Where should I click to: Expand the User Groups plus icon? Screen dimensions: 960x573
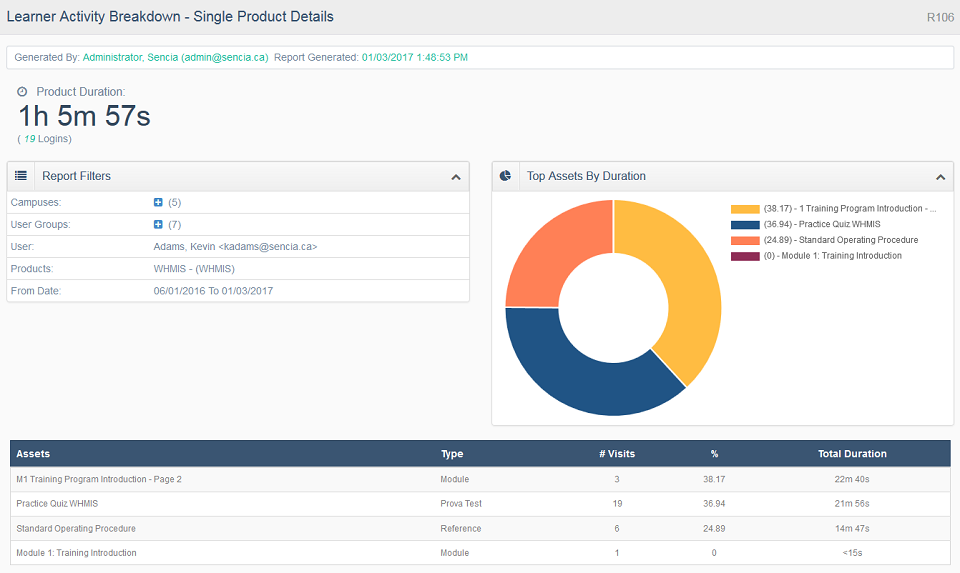point(158,224)
